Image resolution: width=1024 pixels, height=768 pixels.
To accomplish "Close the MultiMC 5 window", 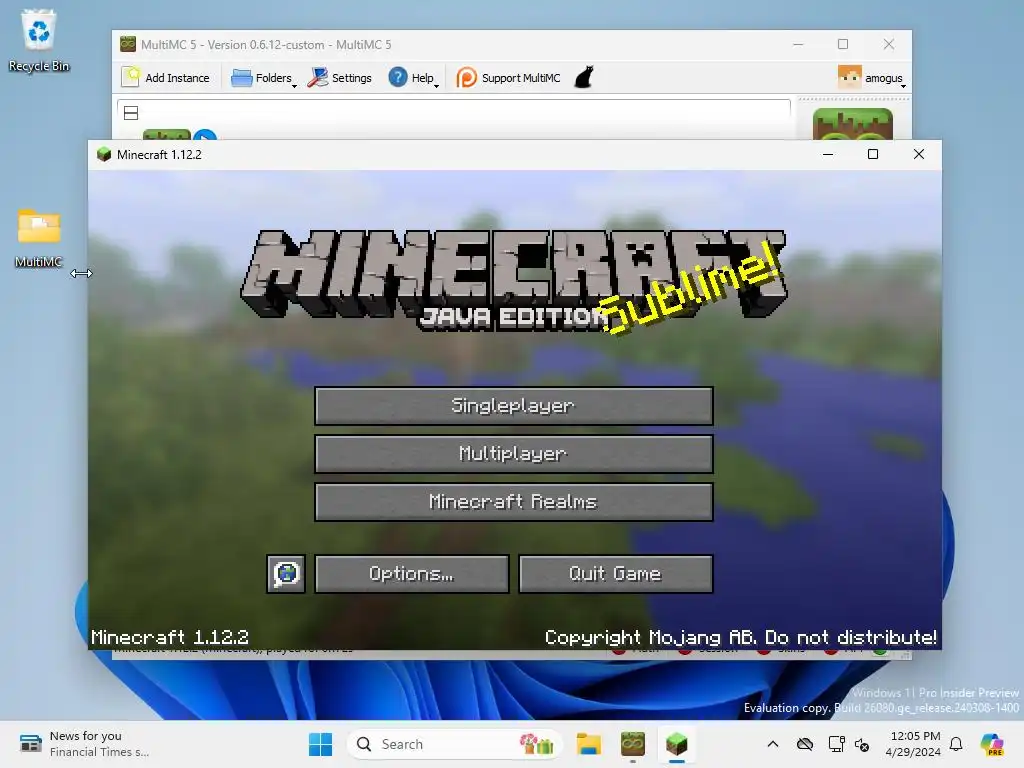I will (x=889, y=44).
